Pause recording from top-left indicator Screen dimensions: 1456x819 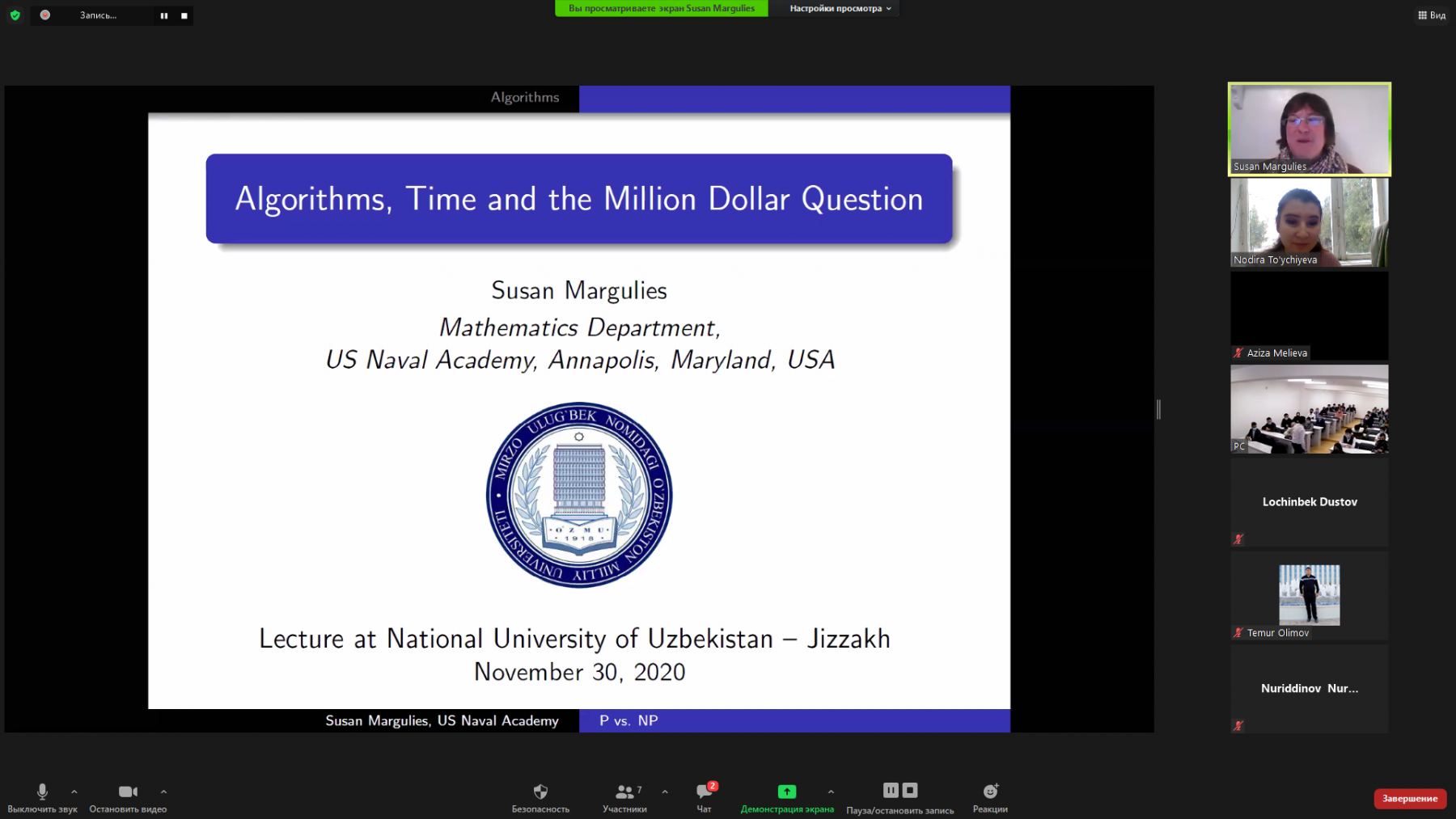coord(164,15)
